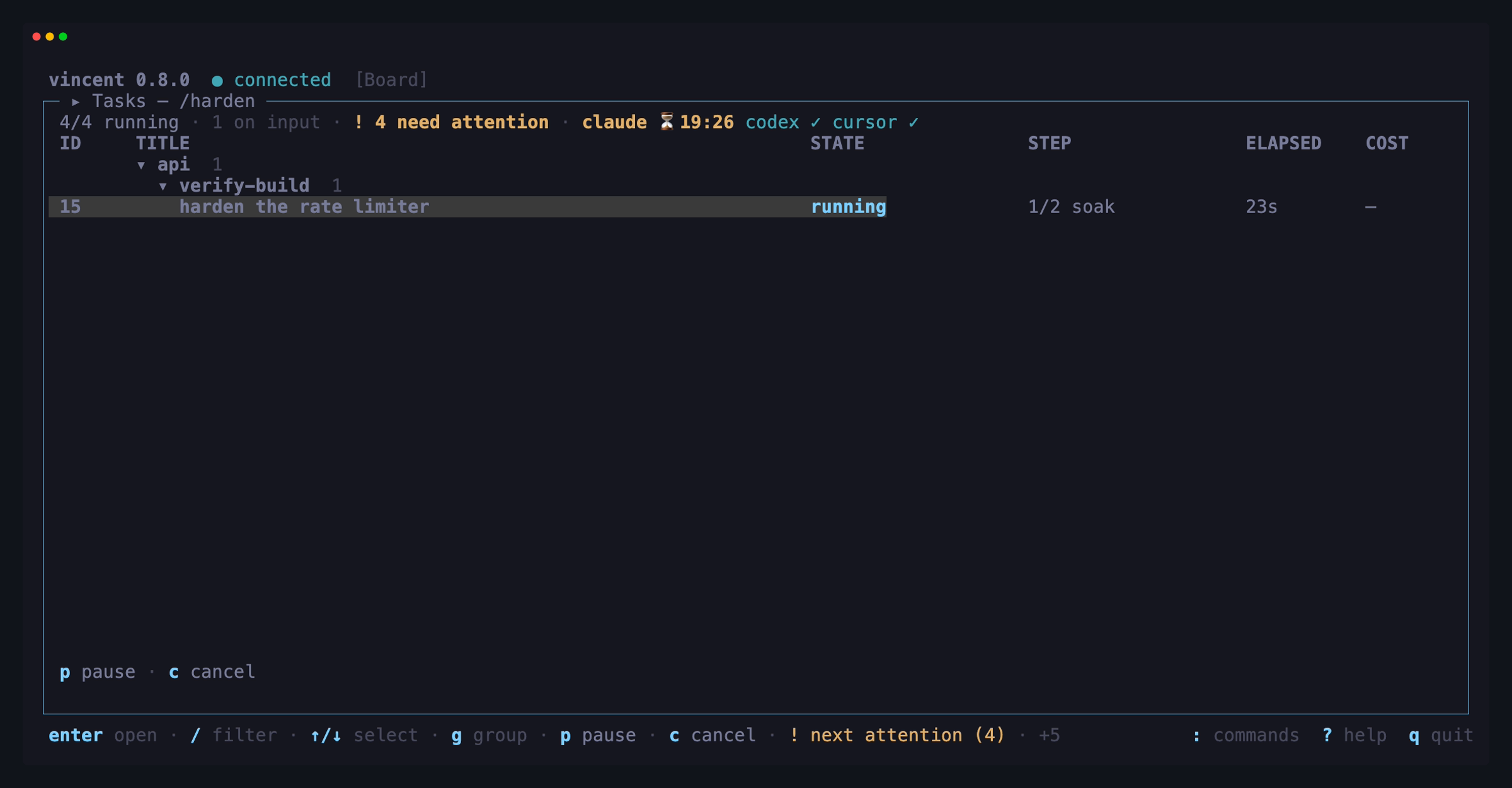The height and width of the screenshot is (788, 1512).
Task: Click '1 on input' summary text
Action: click(x=266, y=122)
